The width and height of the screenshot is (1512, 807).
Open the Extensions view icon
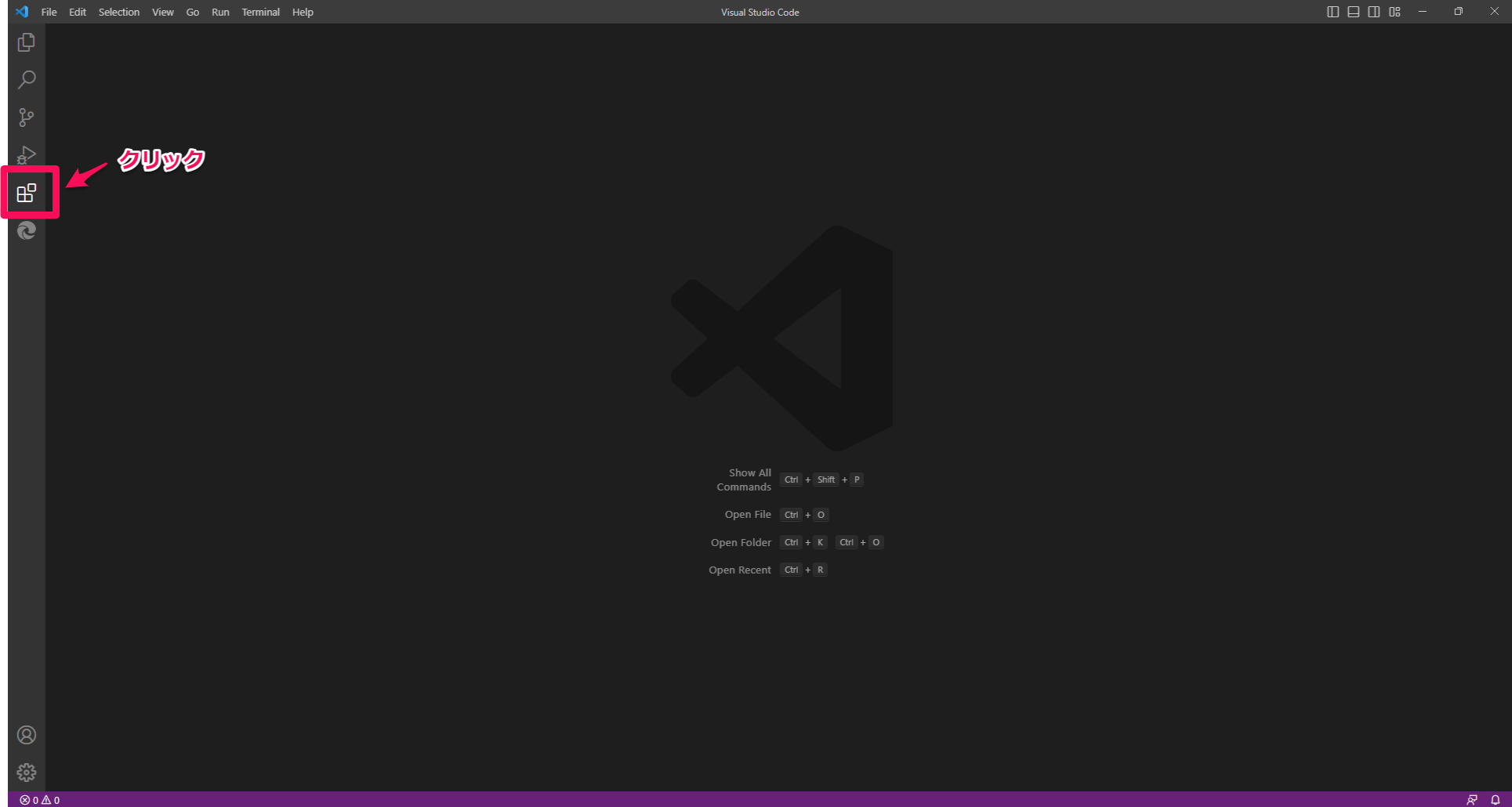coord(27,193)
